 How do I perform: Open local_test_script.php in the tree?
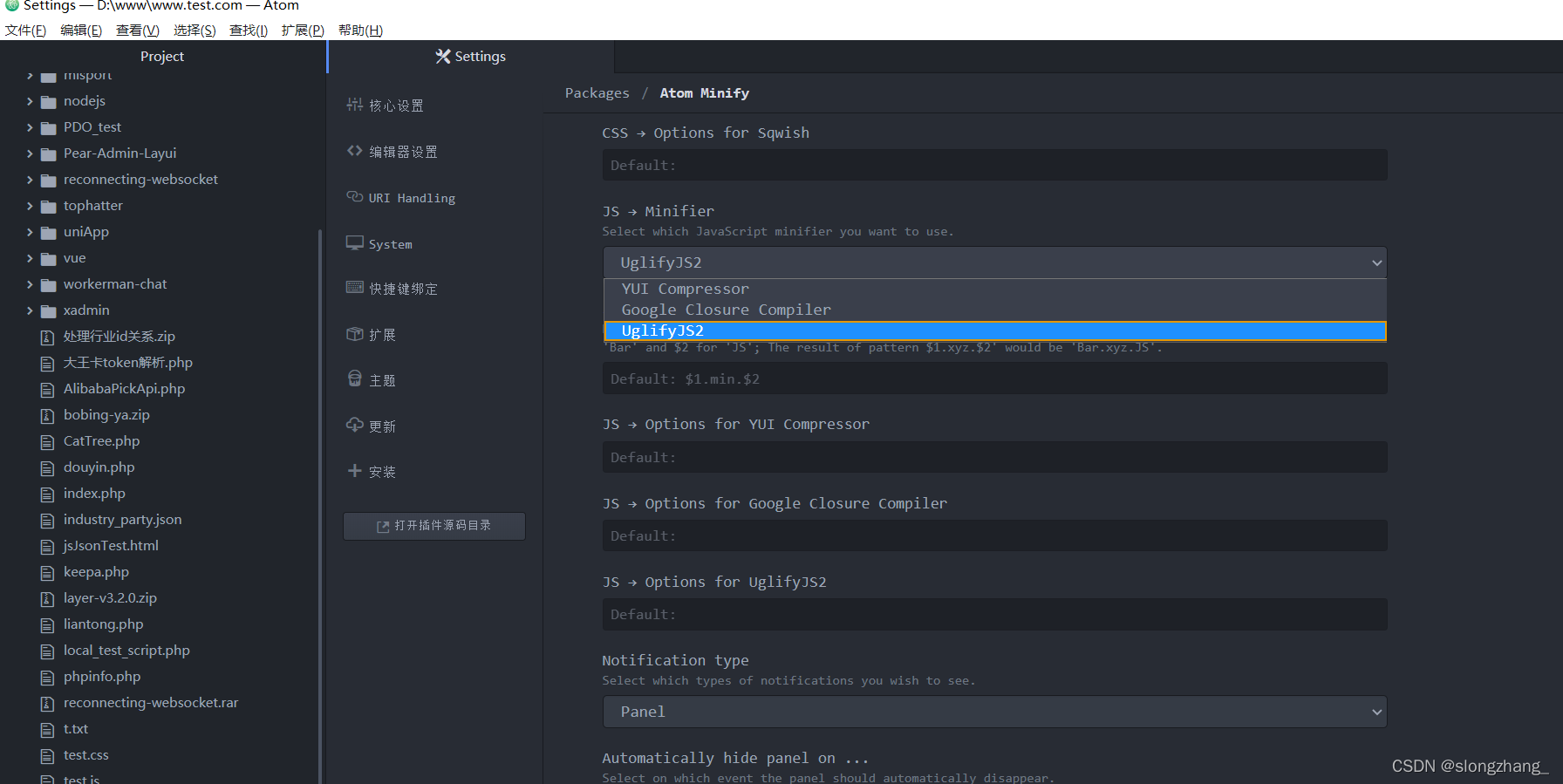(x=126, y=651)
